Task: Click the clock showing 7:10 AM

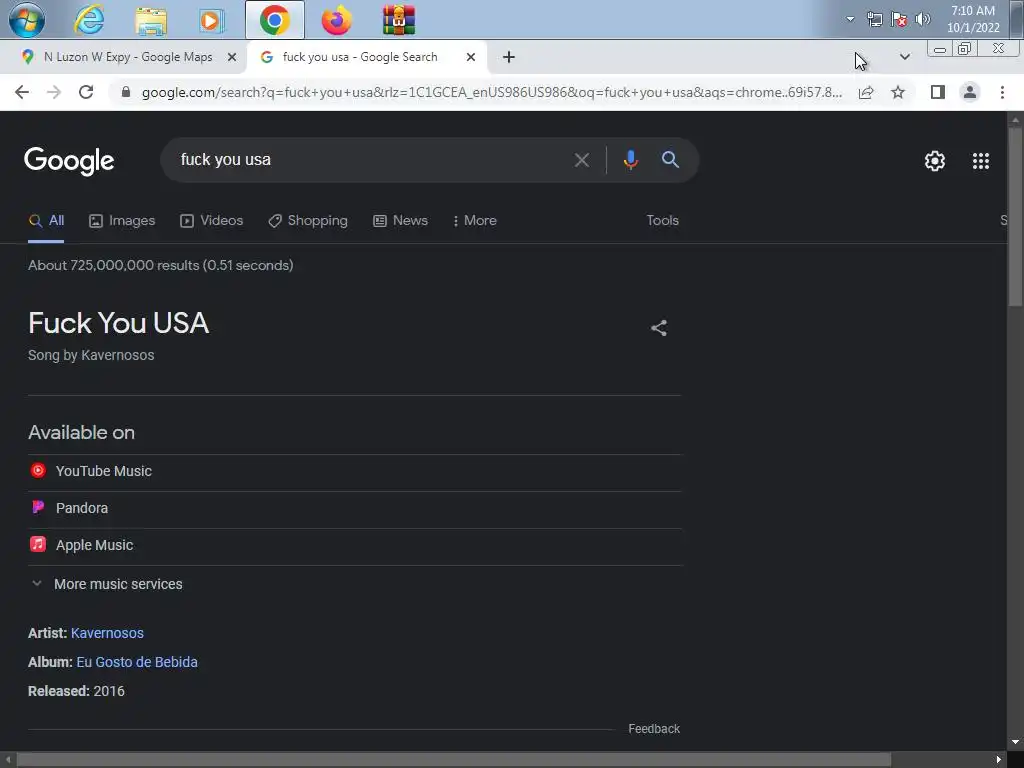Action: 973,19
